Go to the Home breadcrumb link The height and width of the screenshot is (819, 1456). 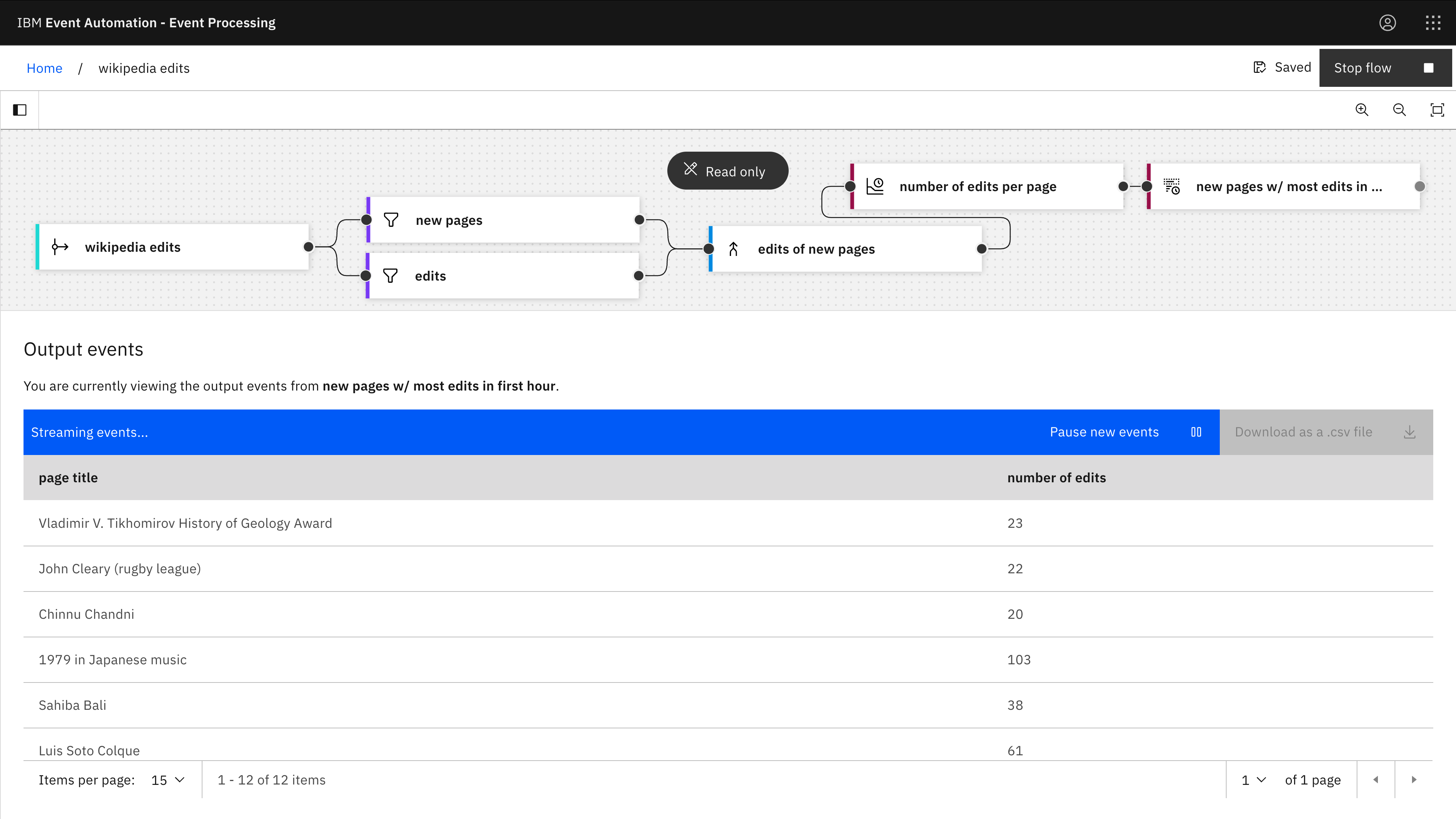pyautogui.click(x=44, y=68)
